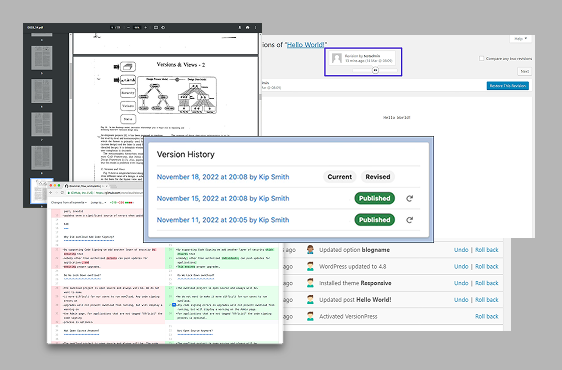
Task: Click avatar beside Updated post Hello World!
Action: pyautogui.click(x=310, y=299)
